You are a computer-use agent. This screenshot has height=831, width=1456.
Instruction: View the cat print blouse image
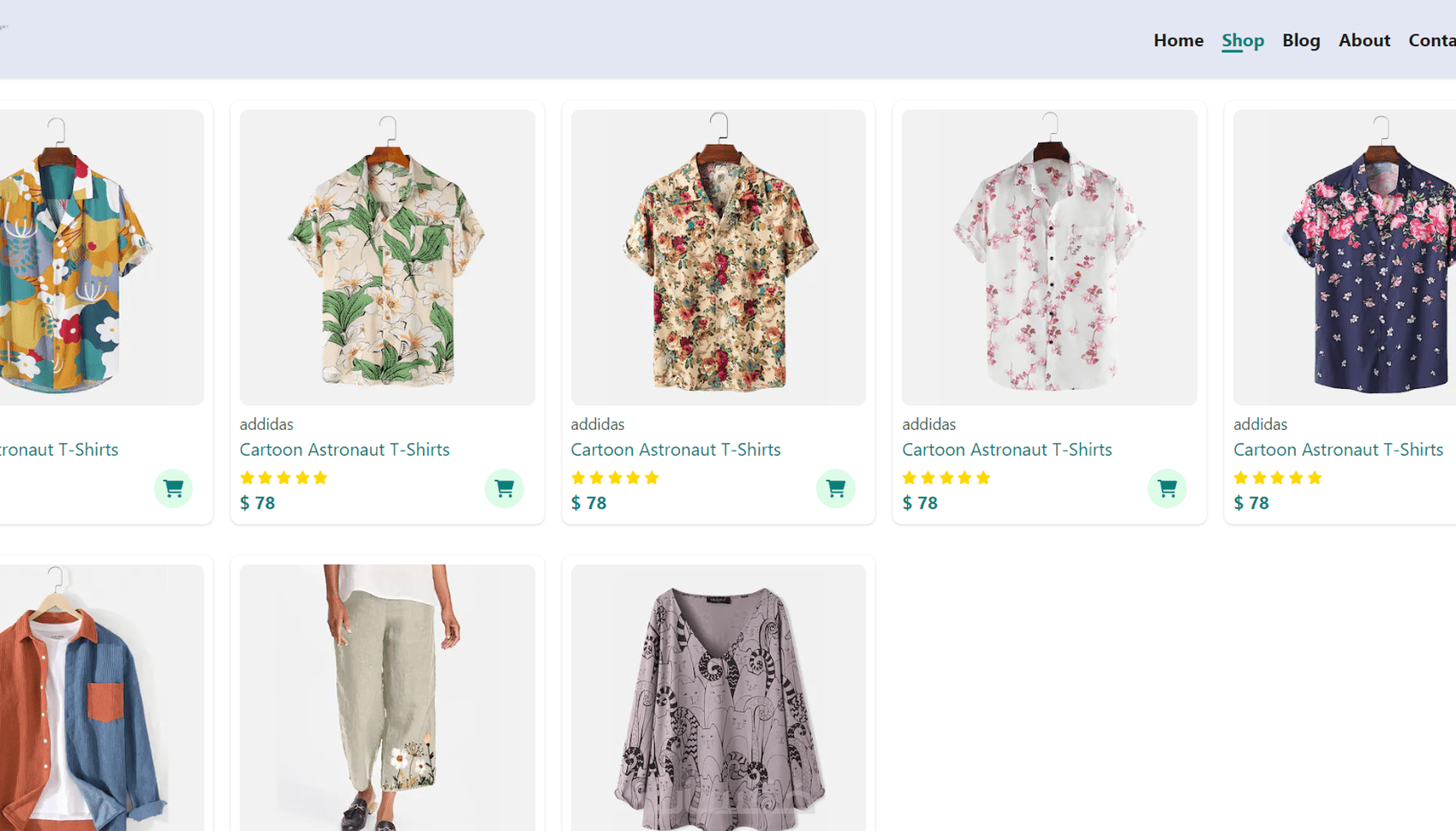tap(718, 696)
